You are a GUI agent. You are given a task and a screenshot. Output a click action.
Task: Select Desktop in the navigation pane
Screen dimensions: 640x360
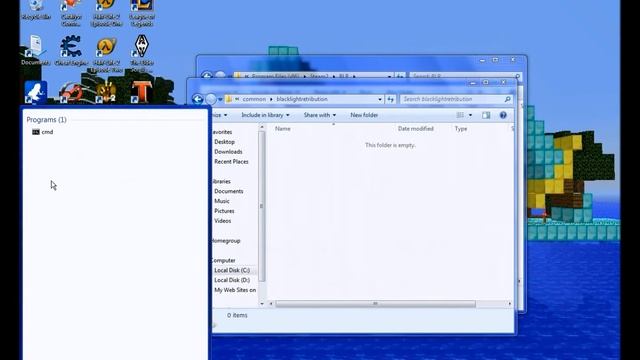224,142
